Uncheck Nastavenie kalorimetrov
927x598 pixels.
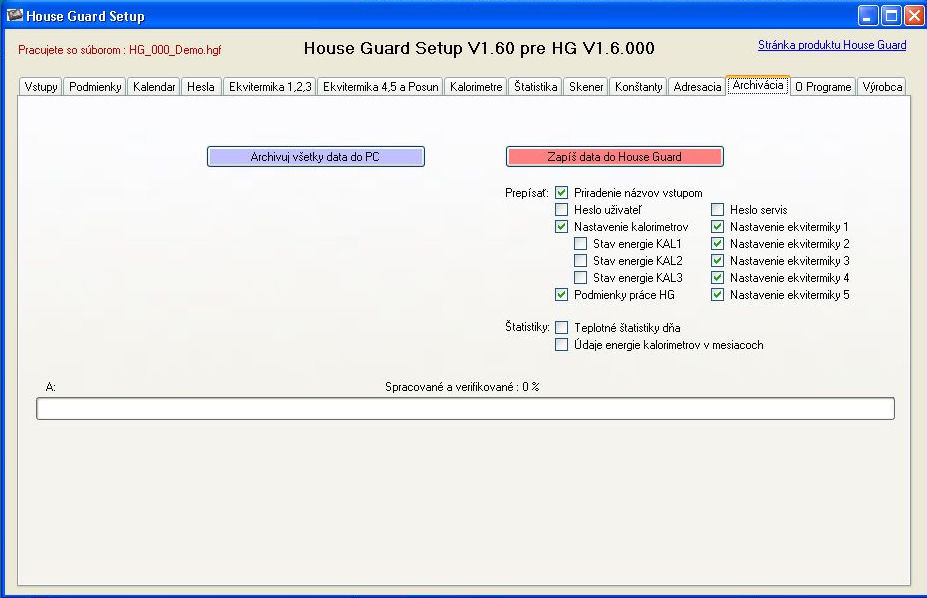coord(562,227)
